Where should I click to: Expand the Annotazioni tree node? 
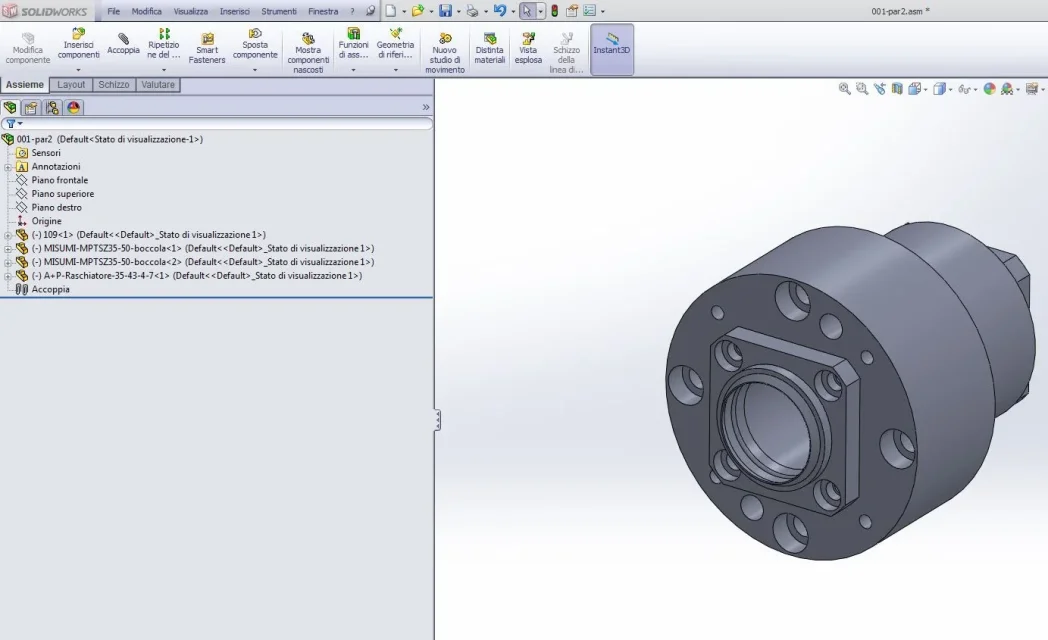point(8,167)
